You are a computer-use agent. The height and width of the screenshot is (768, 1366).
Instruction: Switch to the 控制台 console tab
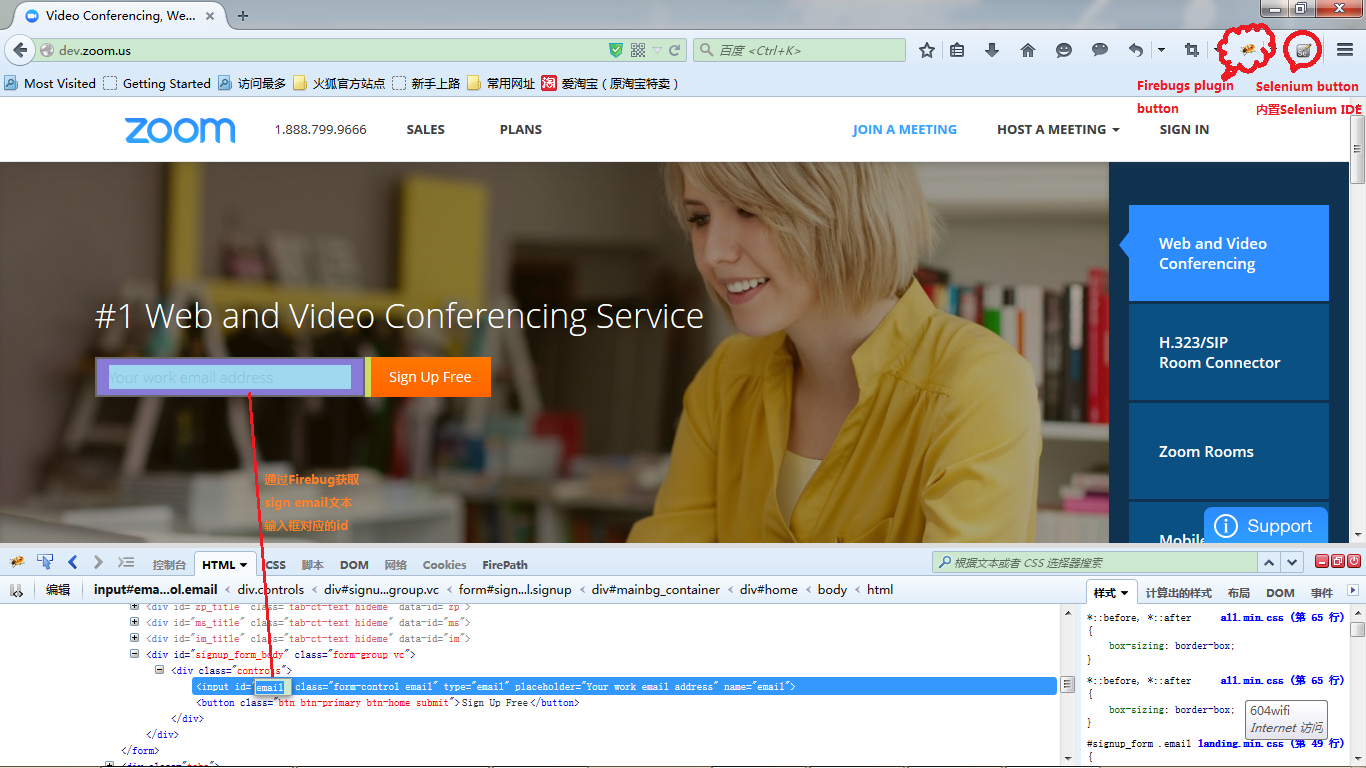click(x=169, y=565)
